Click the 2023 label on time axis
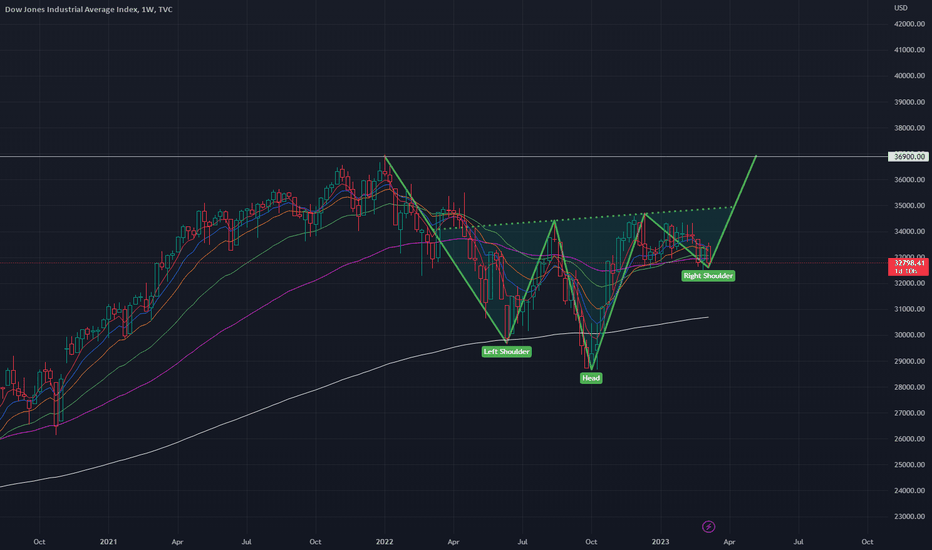Viewport: 932px width, 550px height. pyautogui.click(x=660, y=542)
